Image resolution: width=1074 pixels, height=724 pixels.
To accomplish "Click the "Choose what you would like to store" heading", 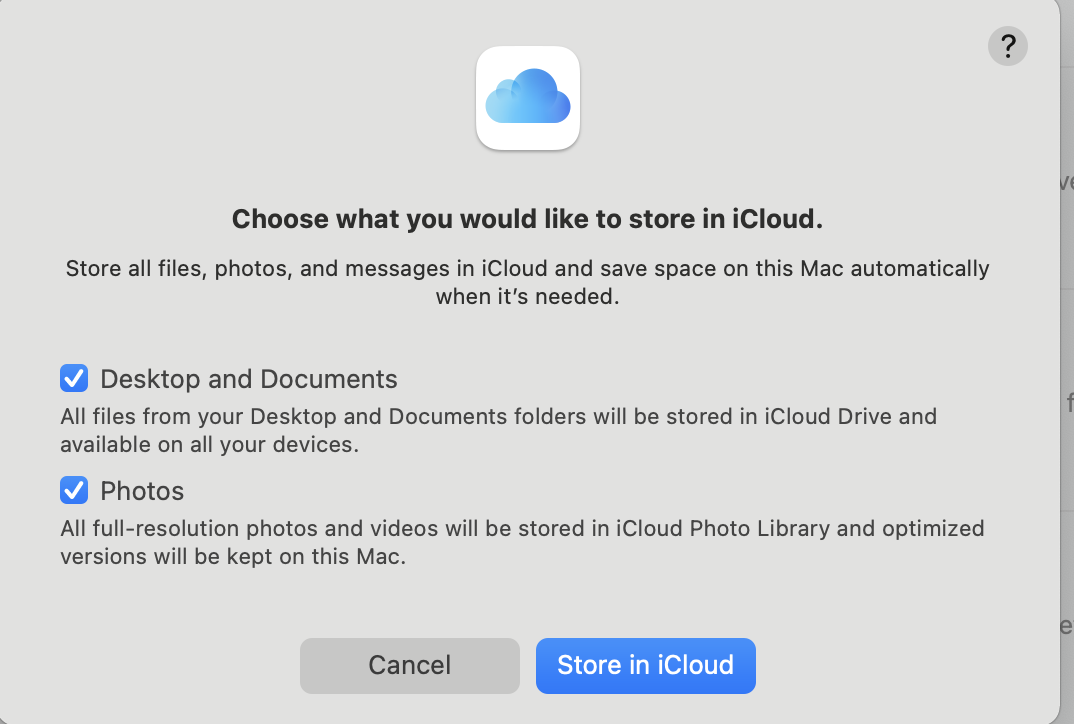I will tap(527, 219).
